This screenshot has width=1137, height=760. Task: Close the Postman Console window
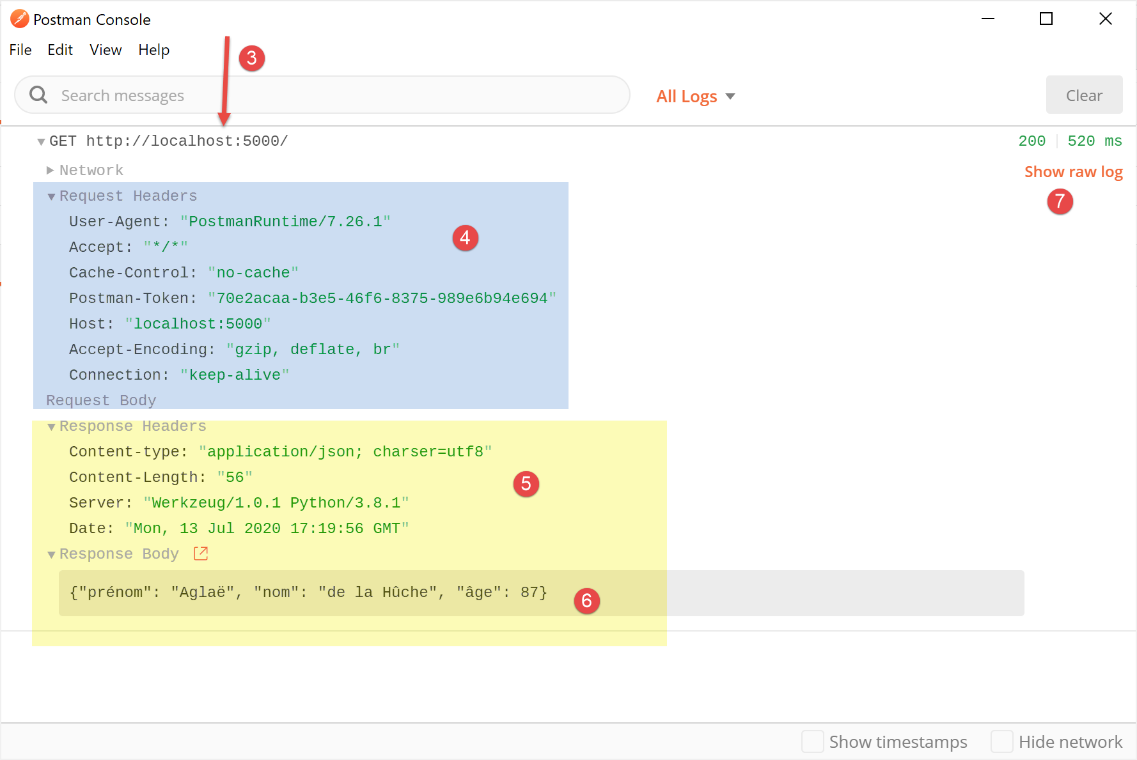point(1105,19)
